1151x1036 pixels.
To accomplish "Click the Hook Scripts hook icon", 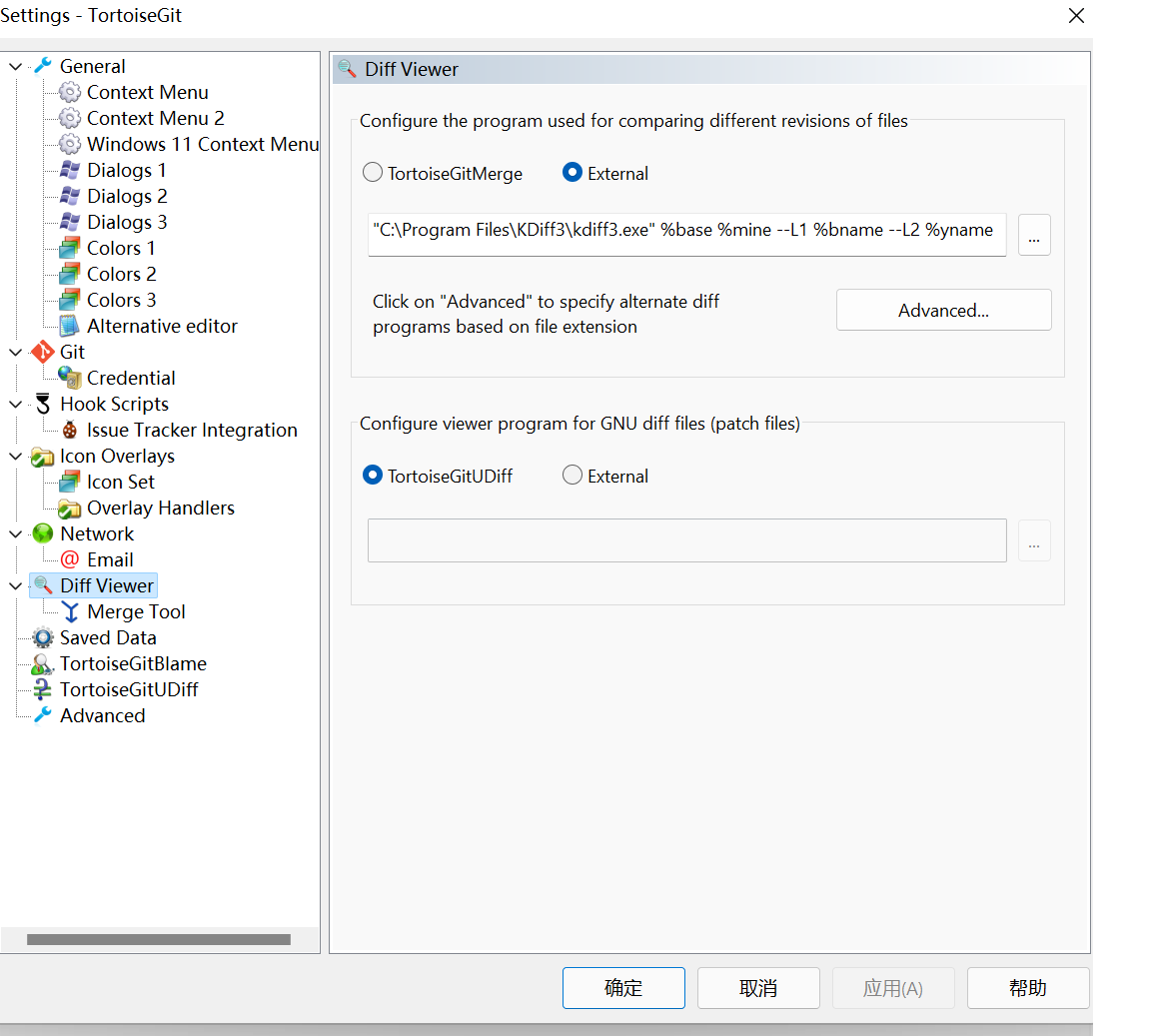I will tap(43, 404).
